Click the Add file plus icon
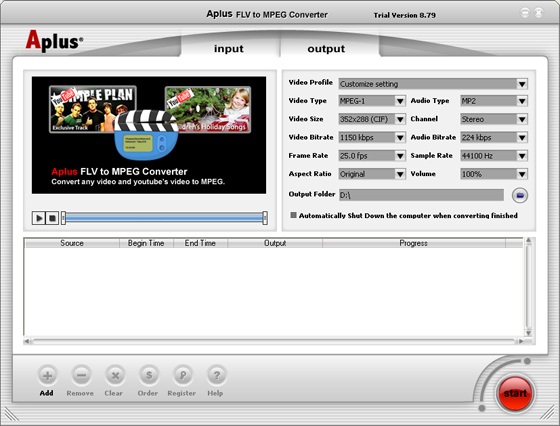 coord(47,375)
